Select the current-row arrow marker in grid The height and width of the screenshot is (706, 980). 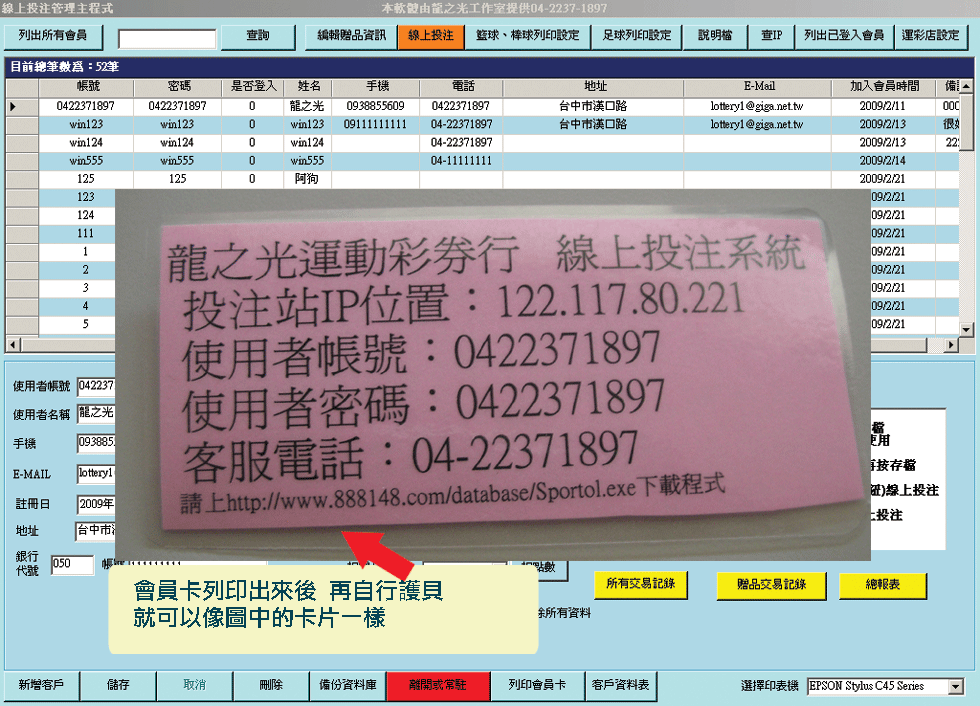click(14, 107)
